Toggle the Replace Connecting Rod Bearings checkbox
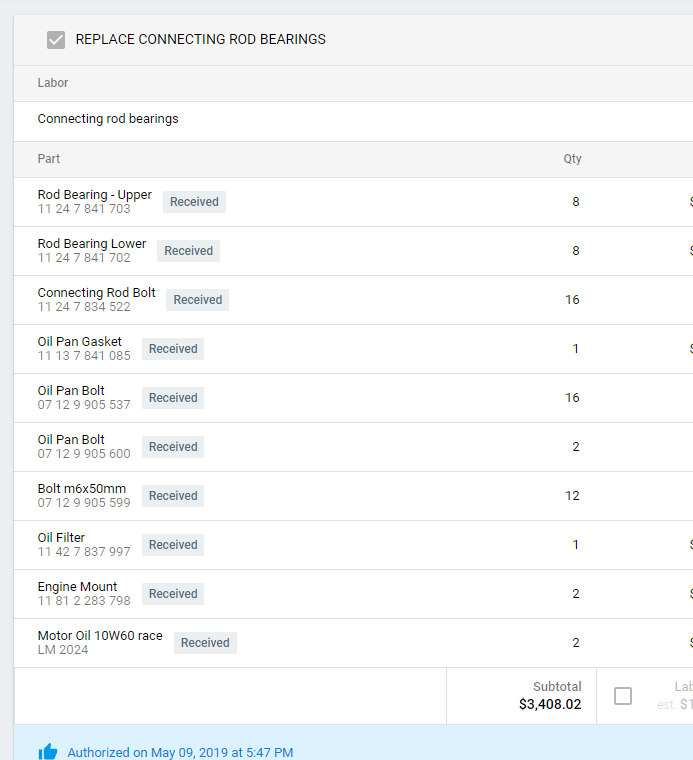Viewport: 693px width, 760px height. 56,40
